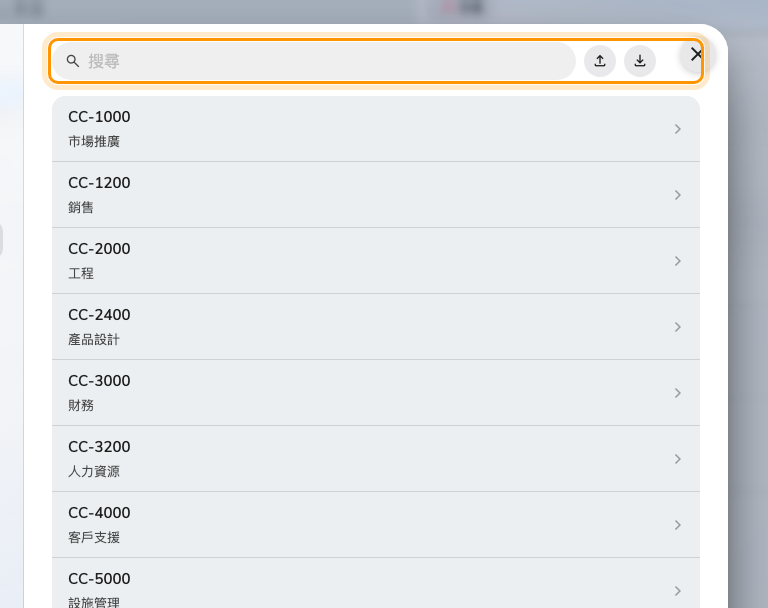
Task: Select the CC-1000 code text
Action: click(x=99, y=117)
